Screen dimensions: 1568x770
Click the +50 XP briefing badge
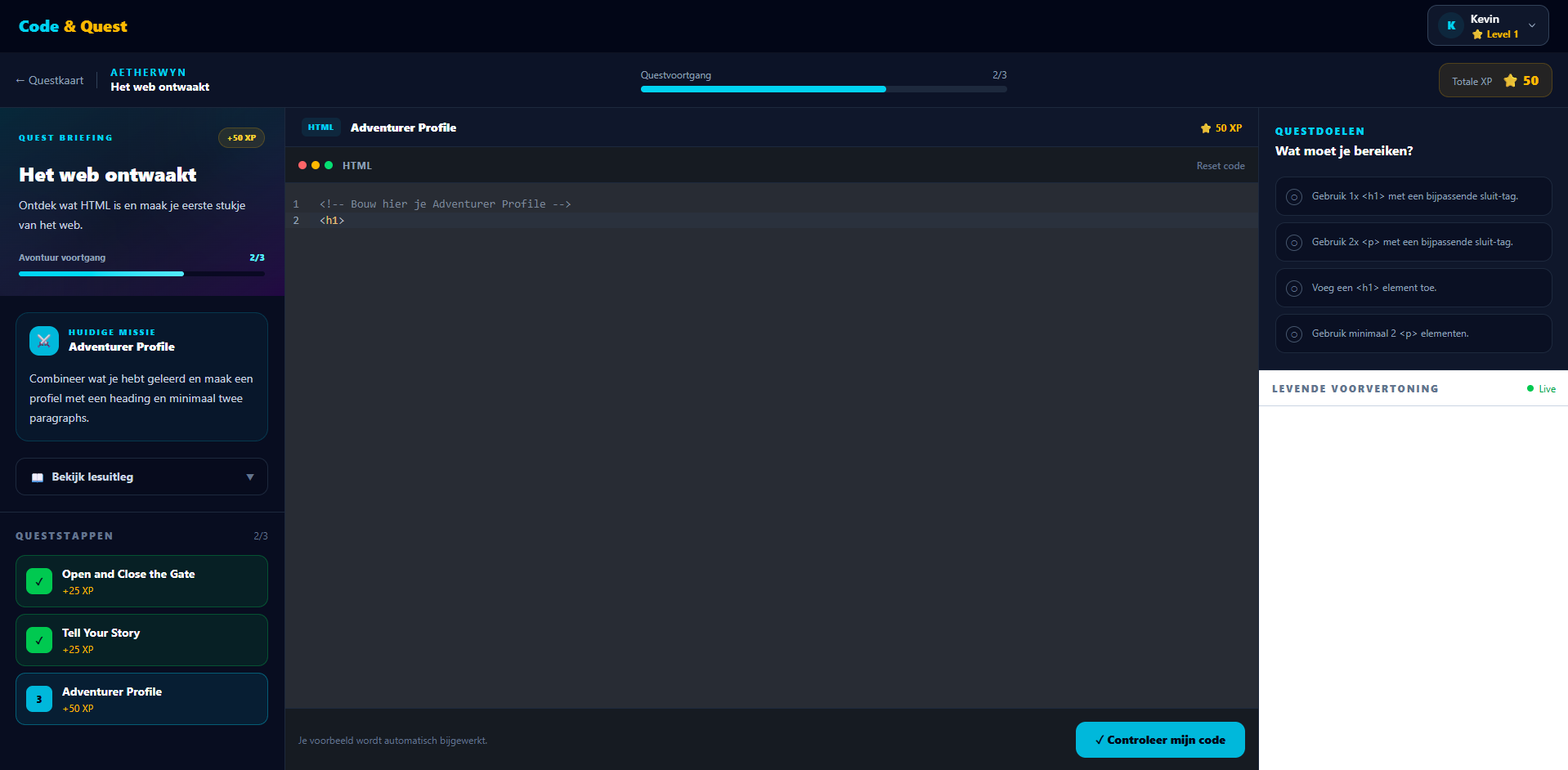pyautogui.click(x=241, y=137)
